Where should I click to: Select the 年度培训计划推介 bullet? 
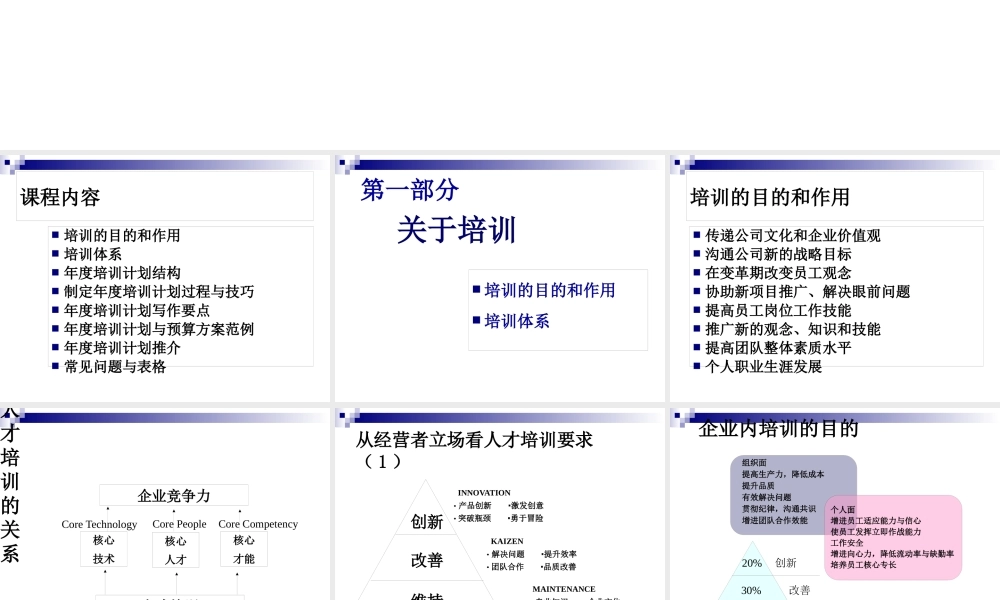click(x=122, y=348)
